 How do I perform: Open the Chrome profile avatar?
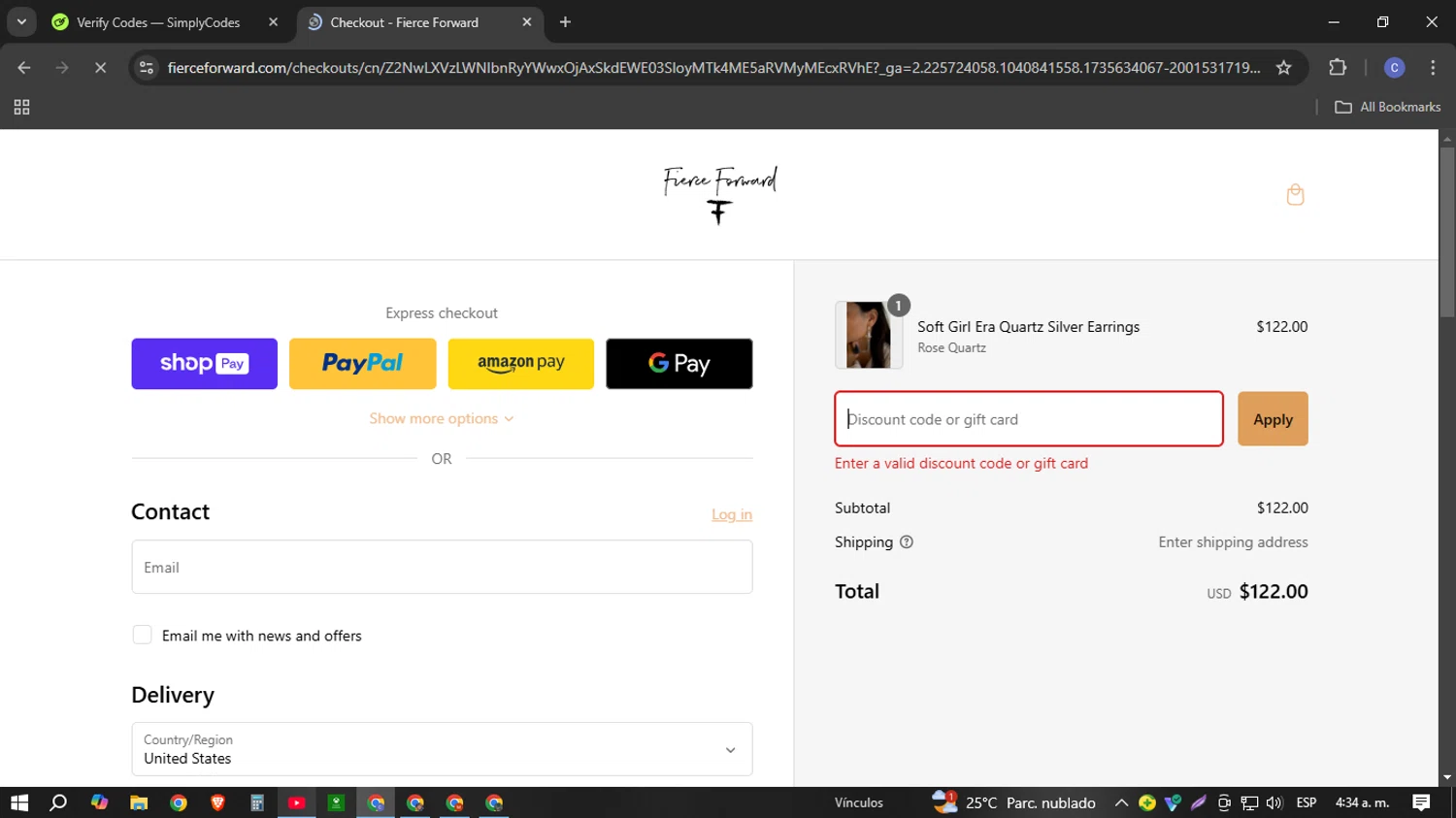click(x=1394, y=67)
